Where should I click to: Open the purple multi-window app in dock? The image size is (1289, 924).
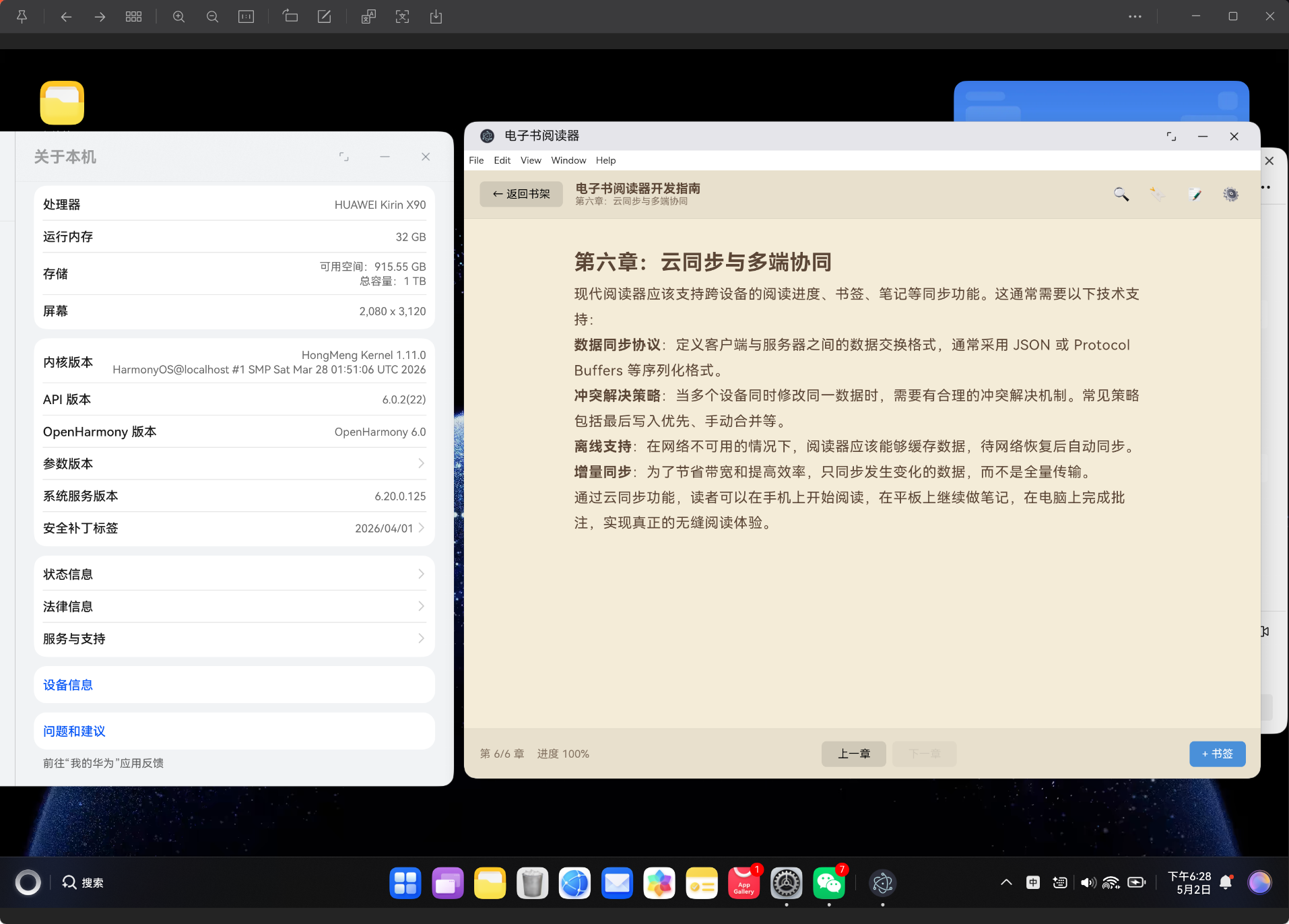(447, 883)
